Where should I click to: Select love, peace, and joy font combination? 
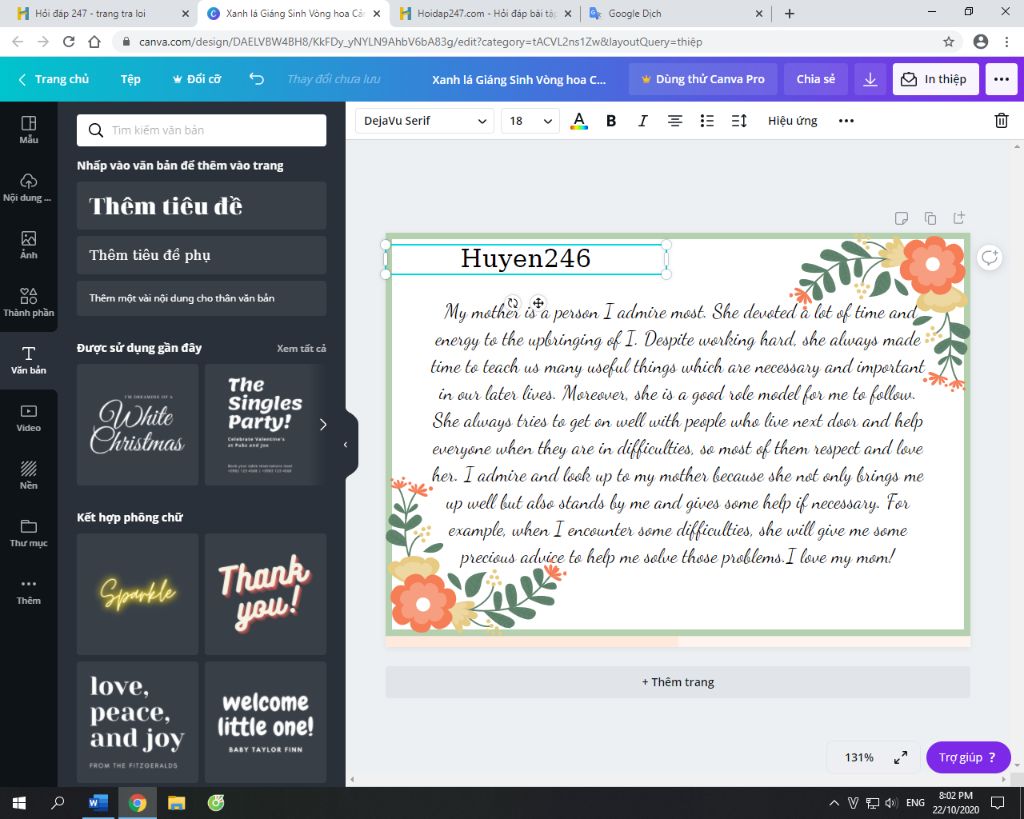point(137,722)
